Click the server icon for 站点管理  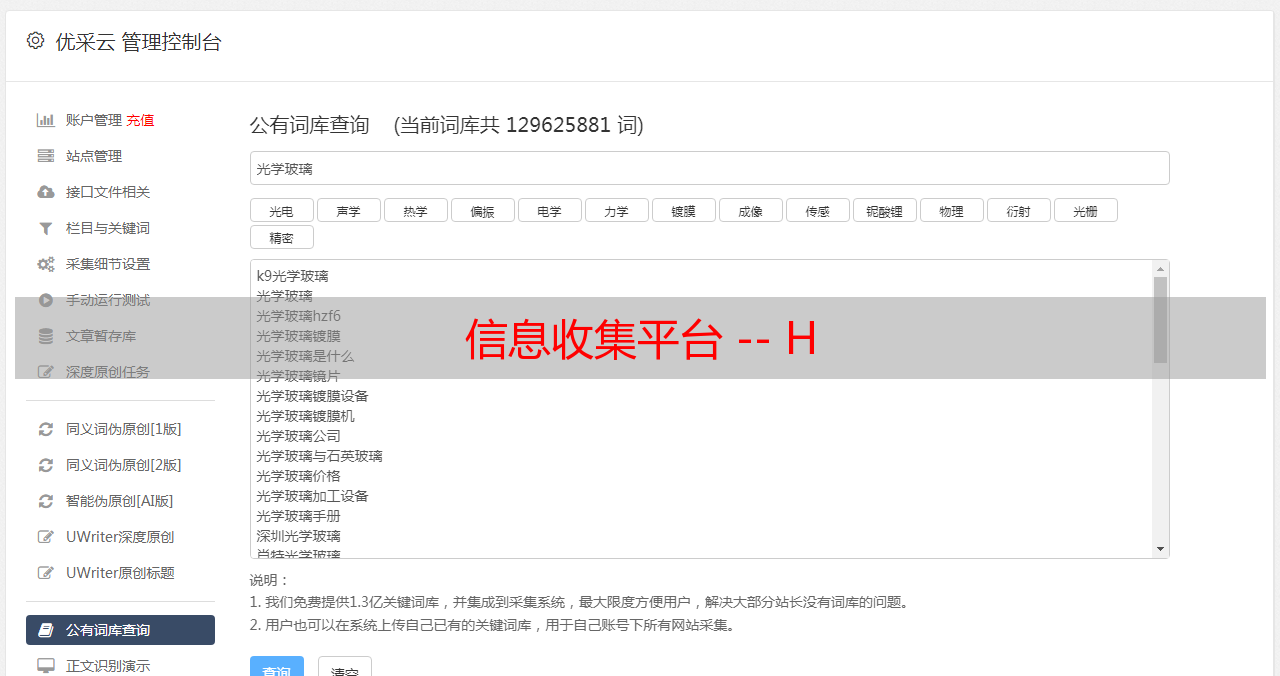[x=46, y=156]
